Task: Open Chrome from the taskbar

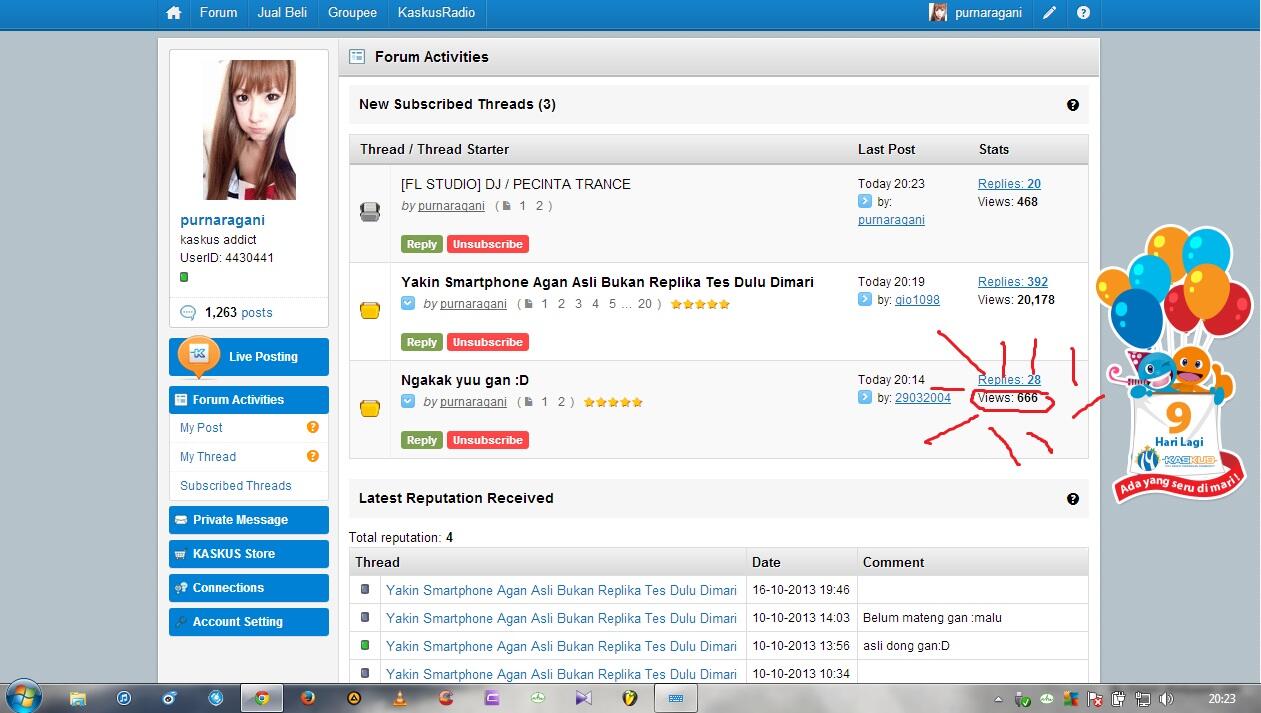Action: [262, 698]
